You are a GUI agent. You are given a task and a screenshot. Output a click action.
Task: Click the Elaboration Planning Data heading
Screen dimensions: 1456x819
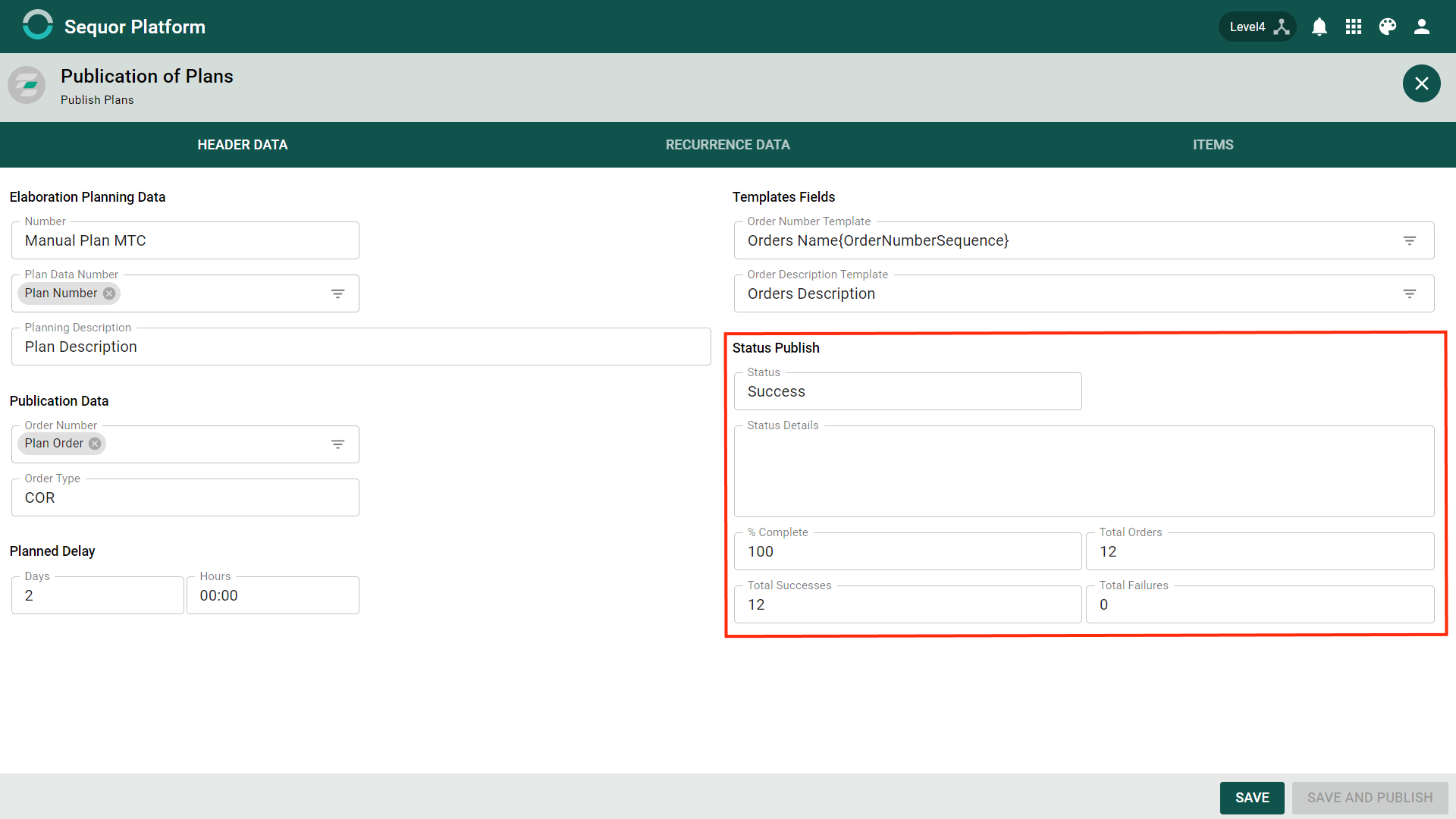pos(87,197)
